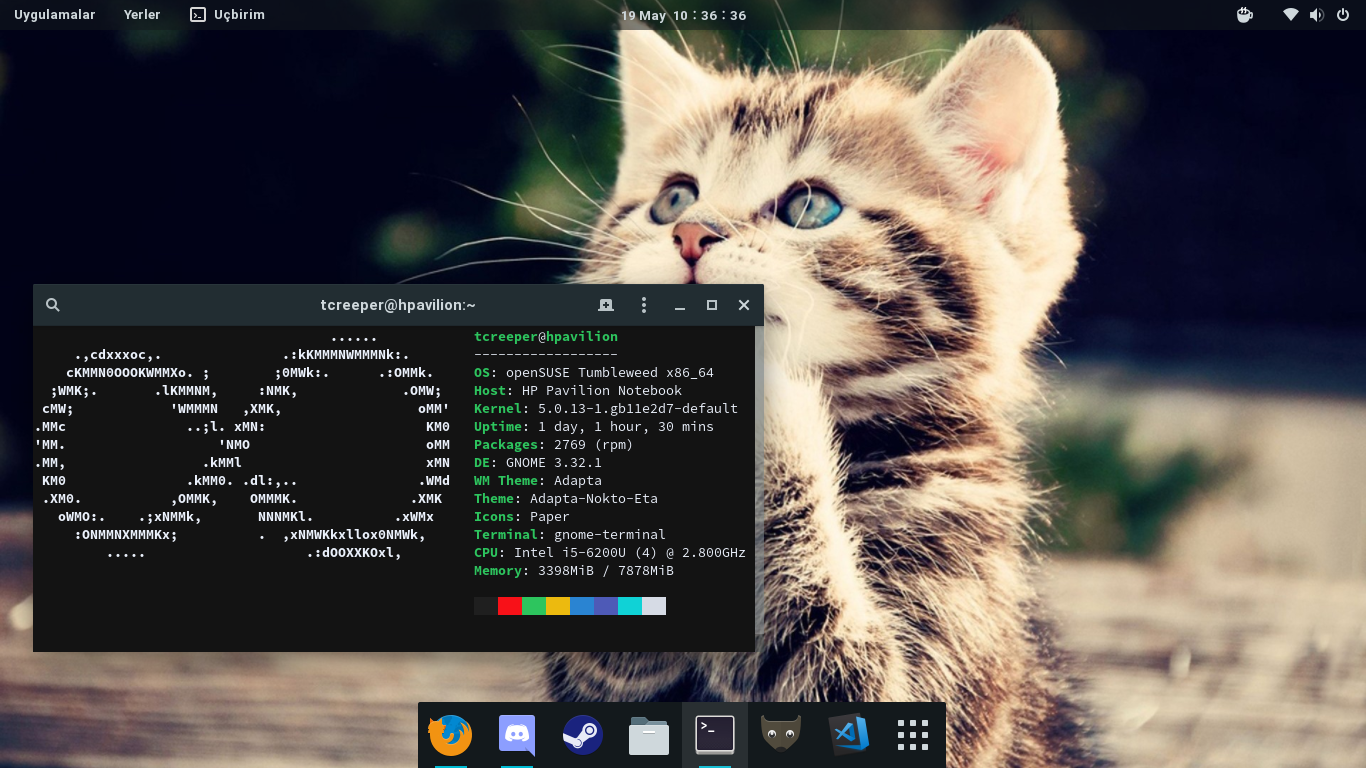Launch GIMP from the dock
Screen dimensions: 1366x768
coord(781,735)
